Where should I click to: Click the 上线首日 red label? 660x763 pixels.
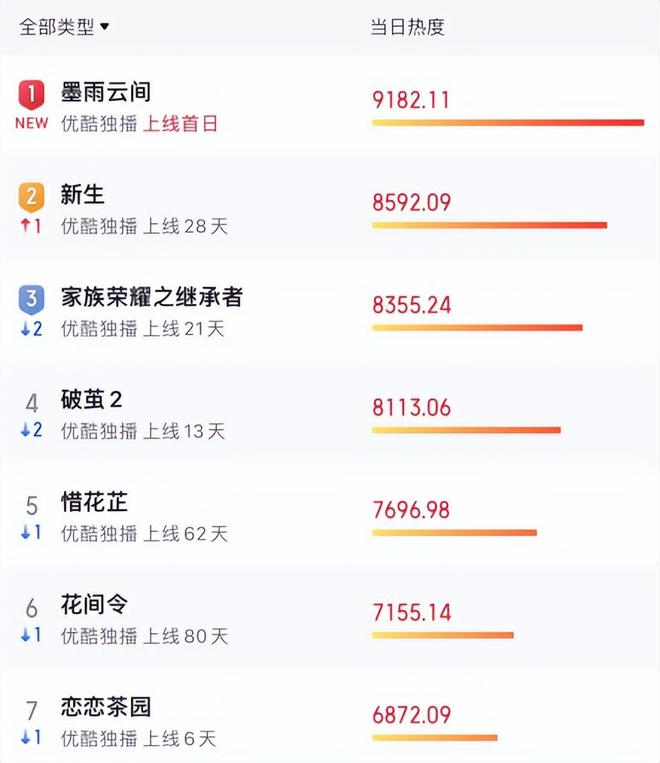(180, 124)
